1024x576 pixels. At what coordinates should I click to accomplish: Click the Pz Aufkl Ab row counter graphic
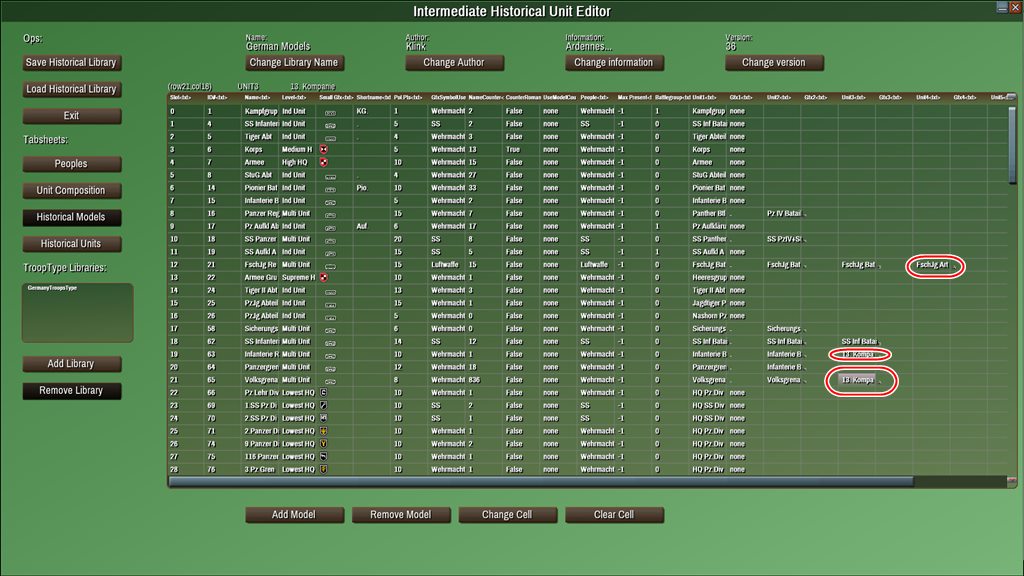[330, 227]
